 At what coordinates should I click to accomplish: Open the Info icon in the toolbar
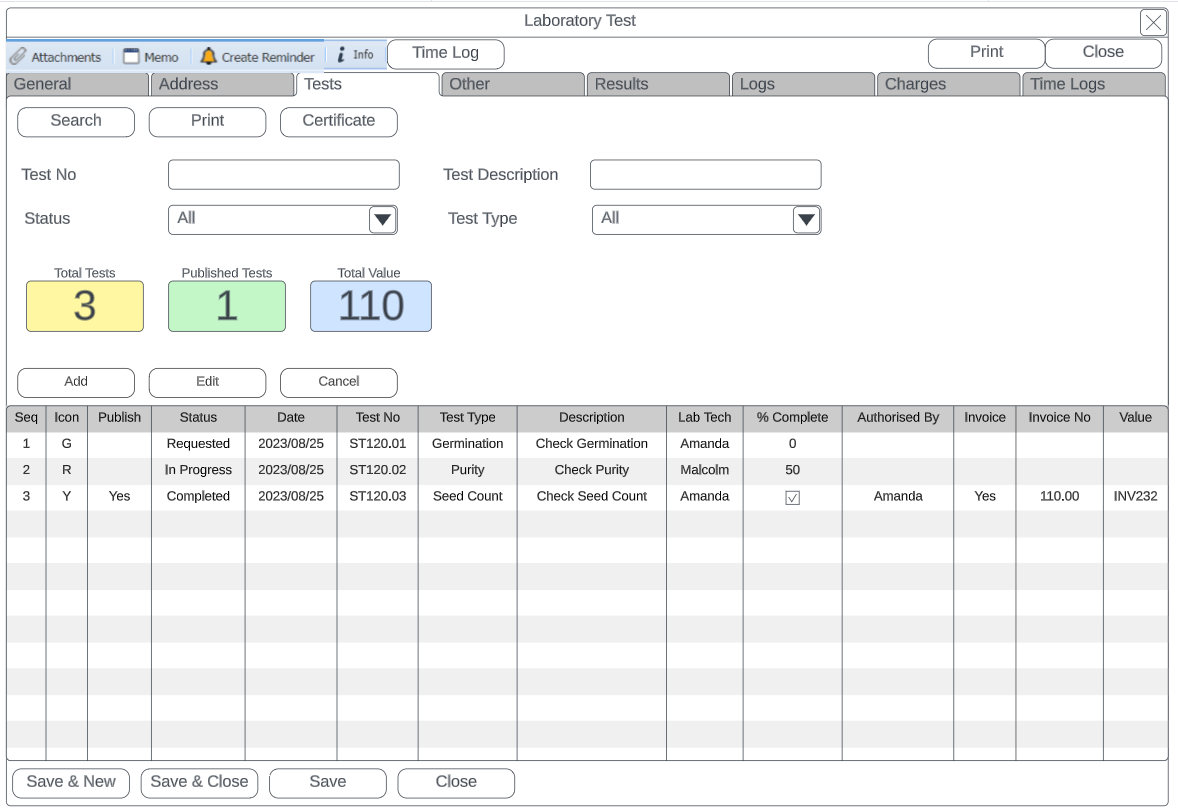(341, 55)
